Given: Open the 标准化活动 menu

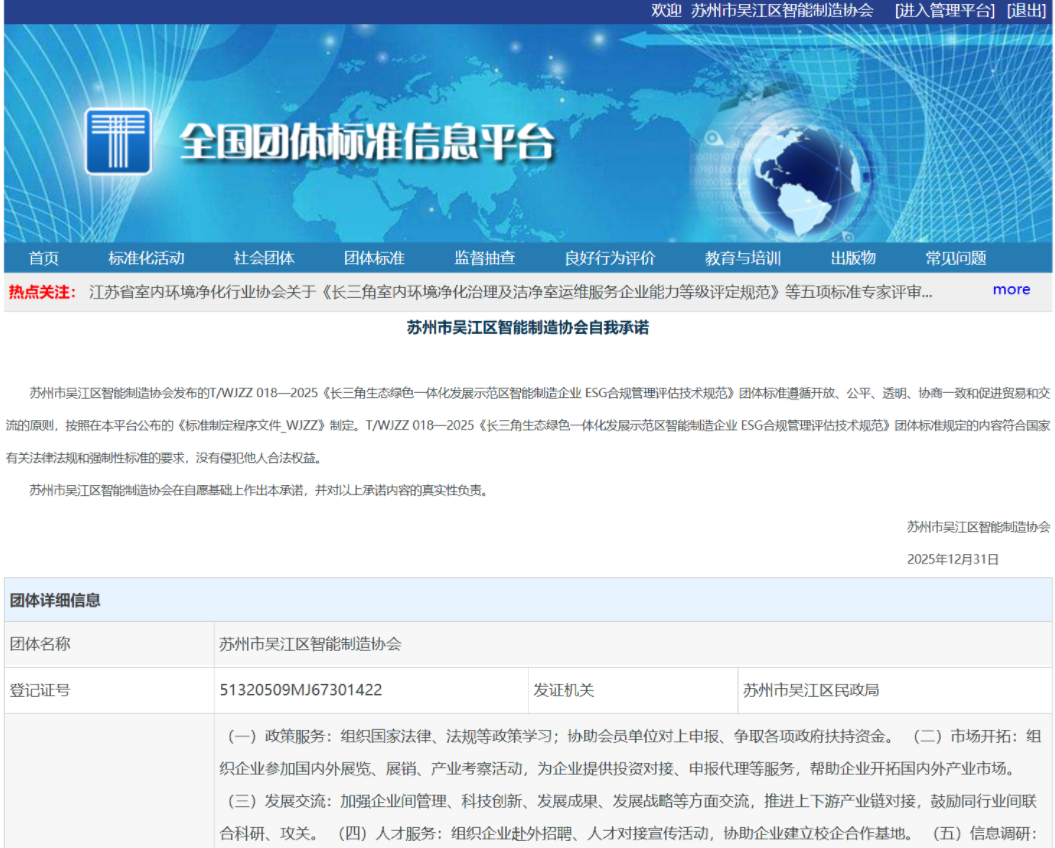Looking at the screenshot, I should pyautogui.click(x=146, y=257).
